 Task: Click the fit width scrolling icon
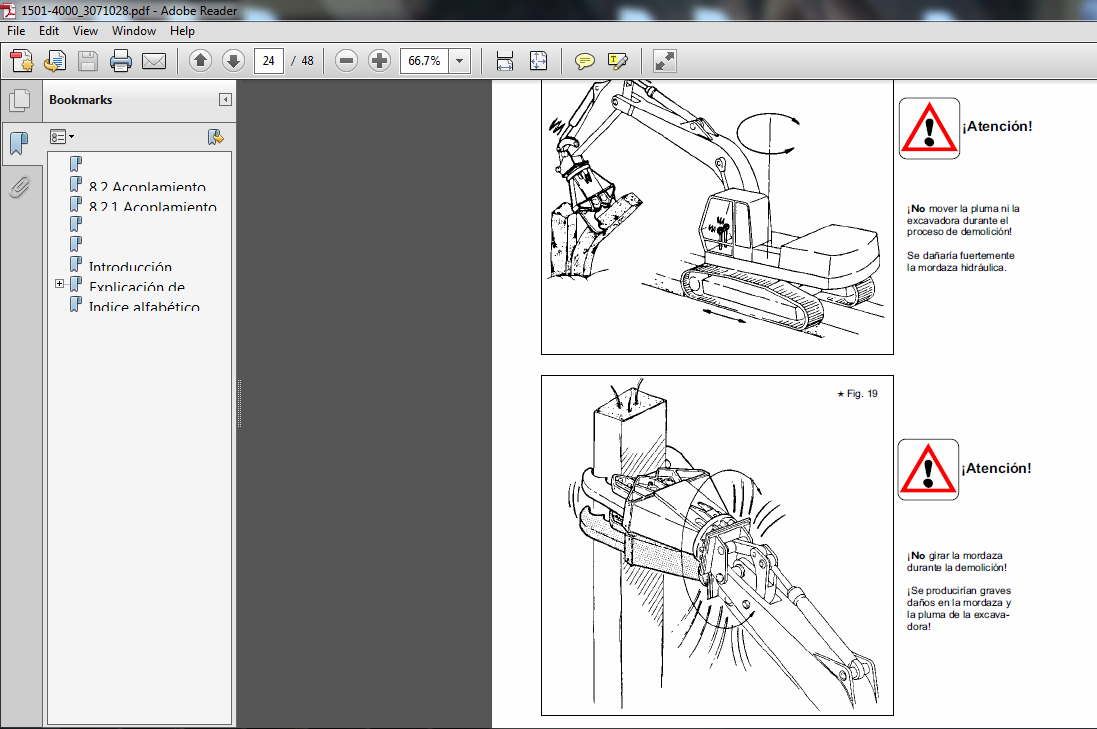pyautogui.click(x=504, y=61)
